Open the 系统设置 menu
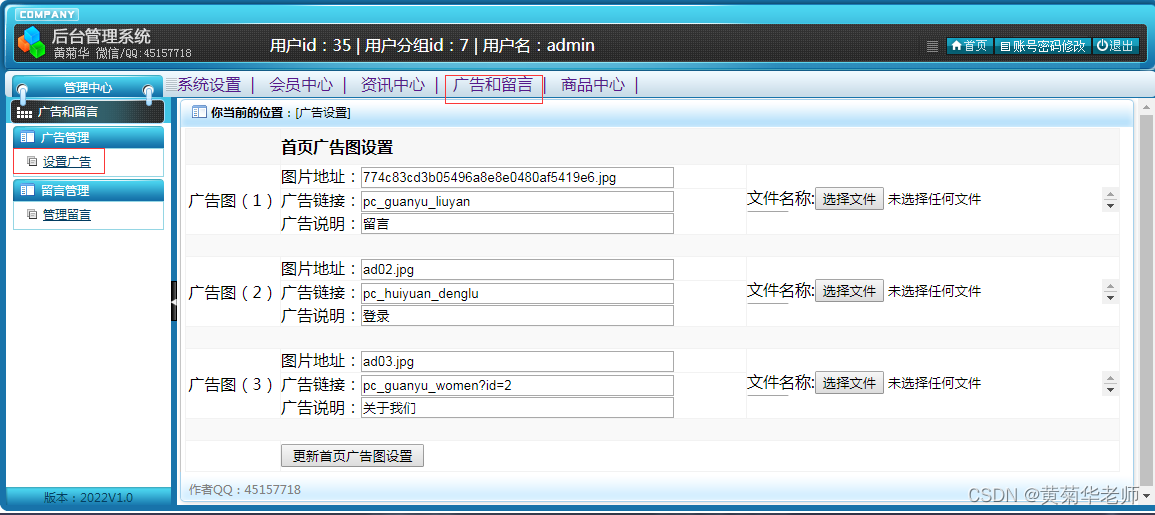This screenshot has height=515, width=1155. (209, 85)
